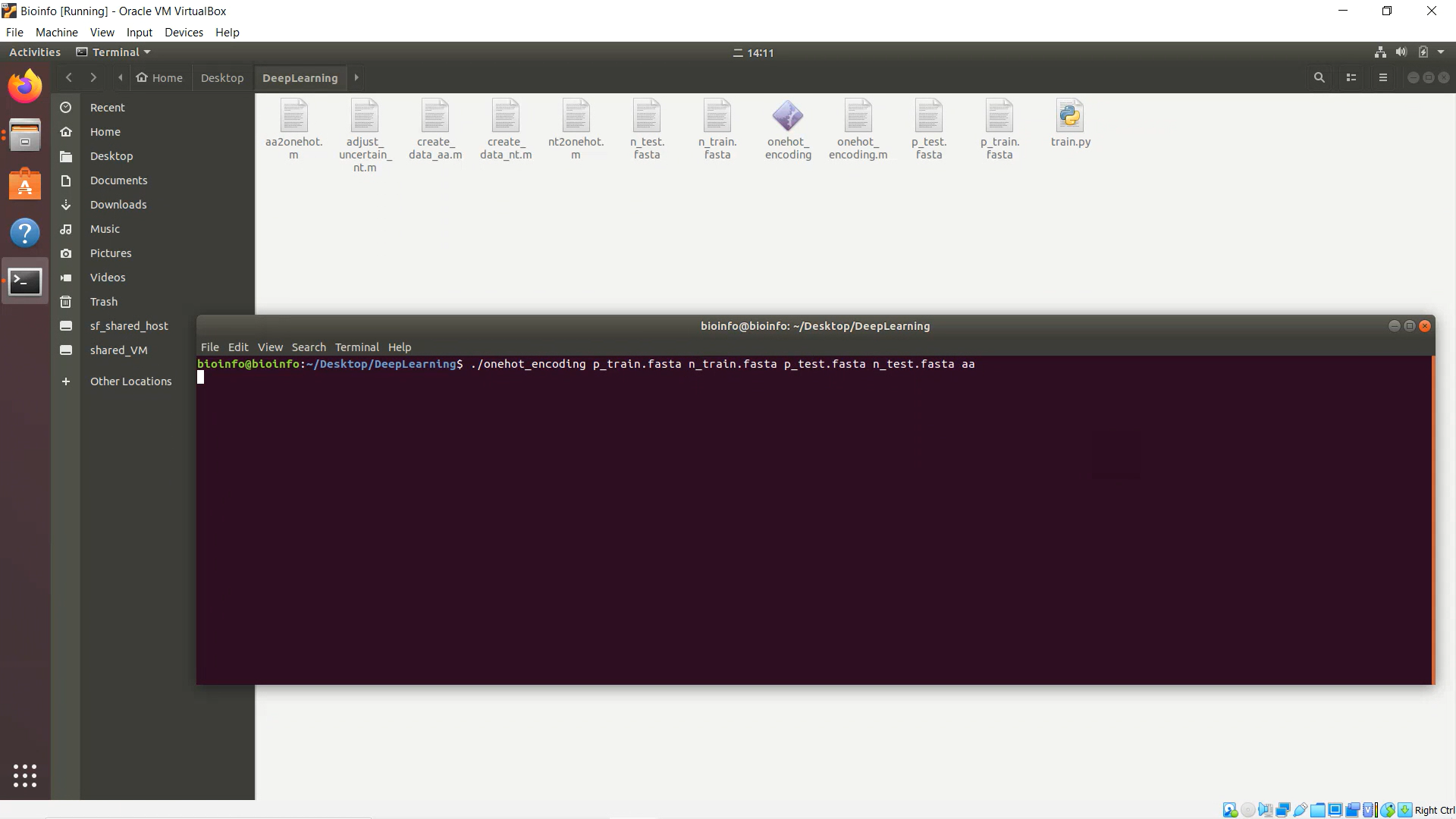
Task: Open the train.py Python file icon
Action: coord(1070,118)
